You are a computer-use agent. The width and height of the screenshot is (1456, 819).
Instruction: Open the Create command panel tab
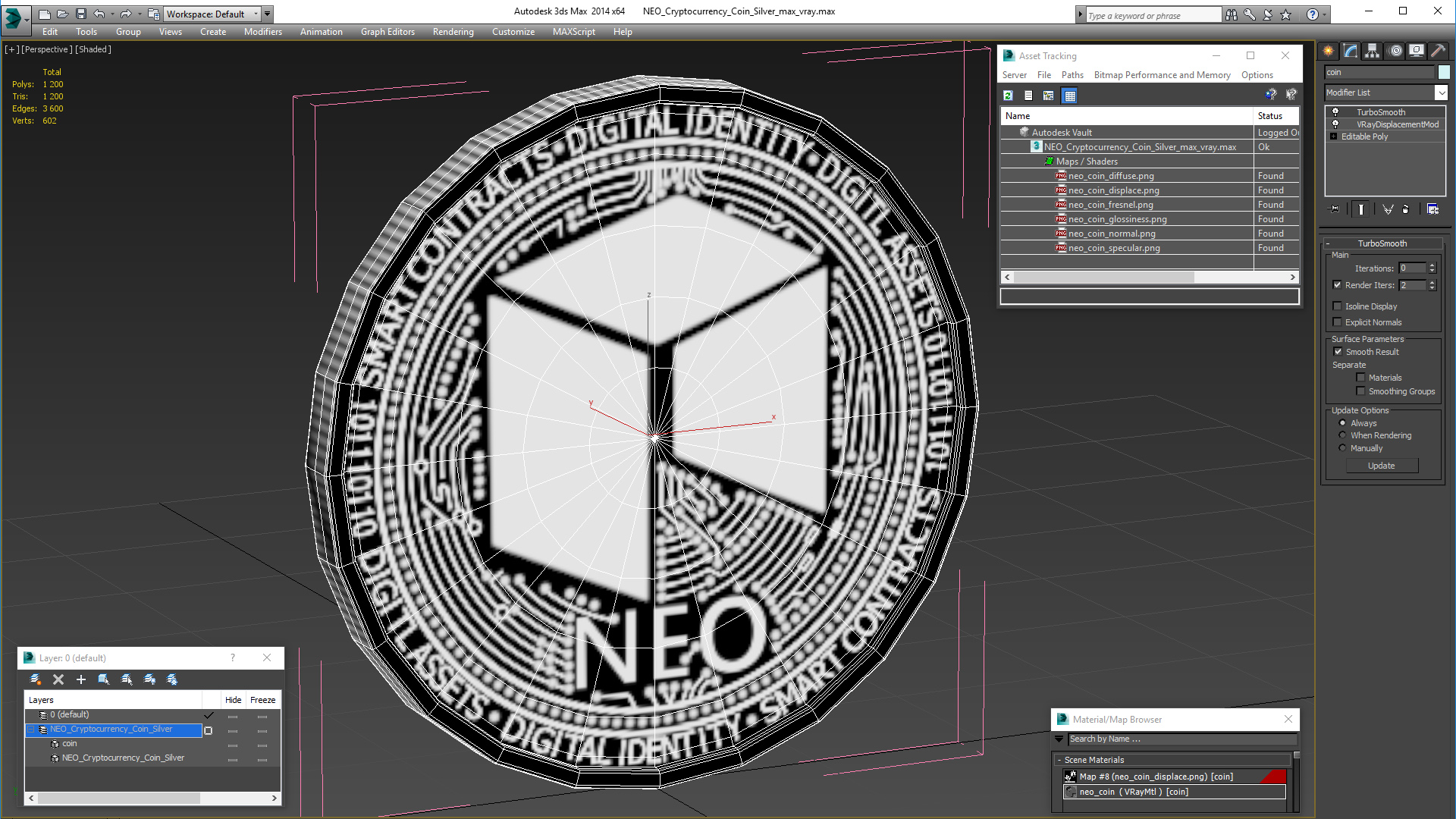(x=1329, y=51)
